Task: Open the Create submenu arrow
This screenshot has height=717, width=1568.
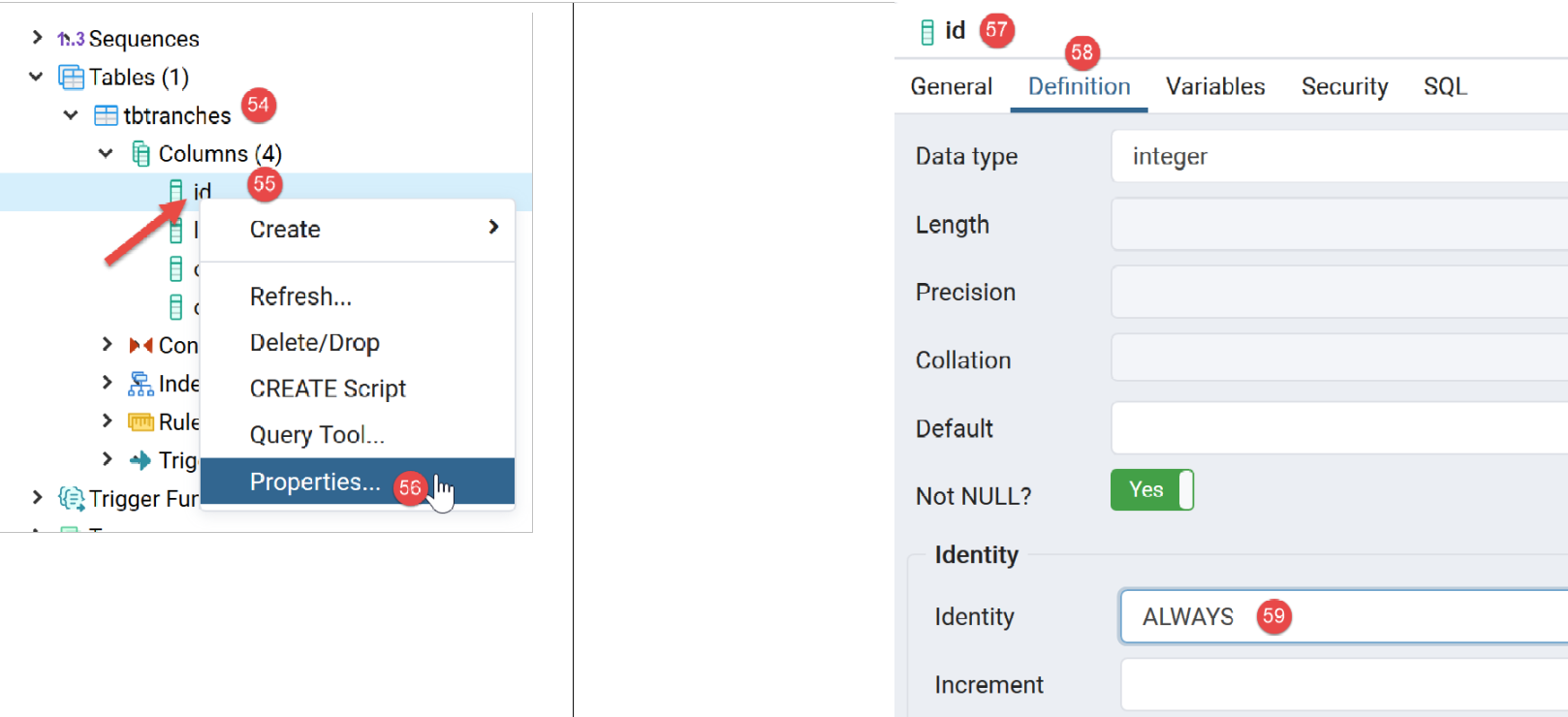Action: pos(493,227)
